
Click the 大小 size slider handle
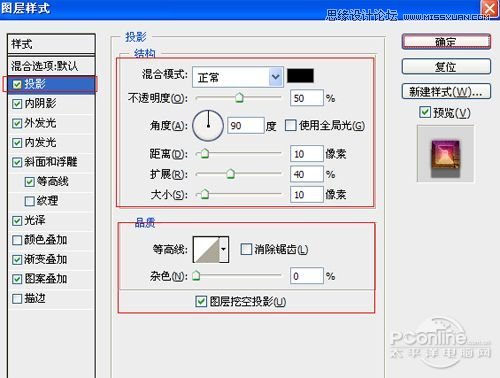pyautogui.click(x=205, y=194)
